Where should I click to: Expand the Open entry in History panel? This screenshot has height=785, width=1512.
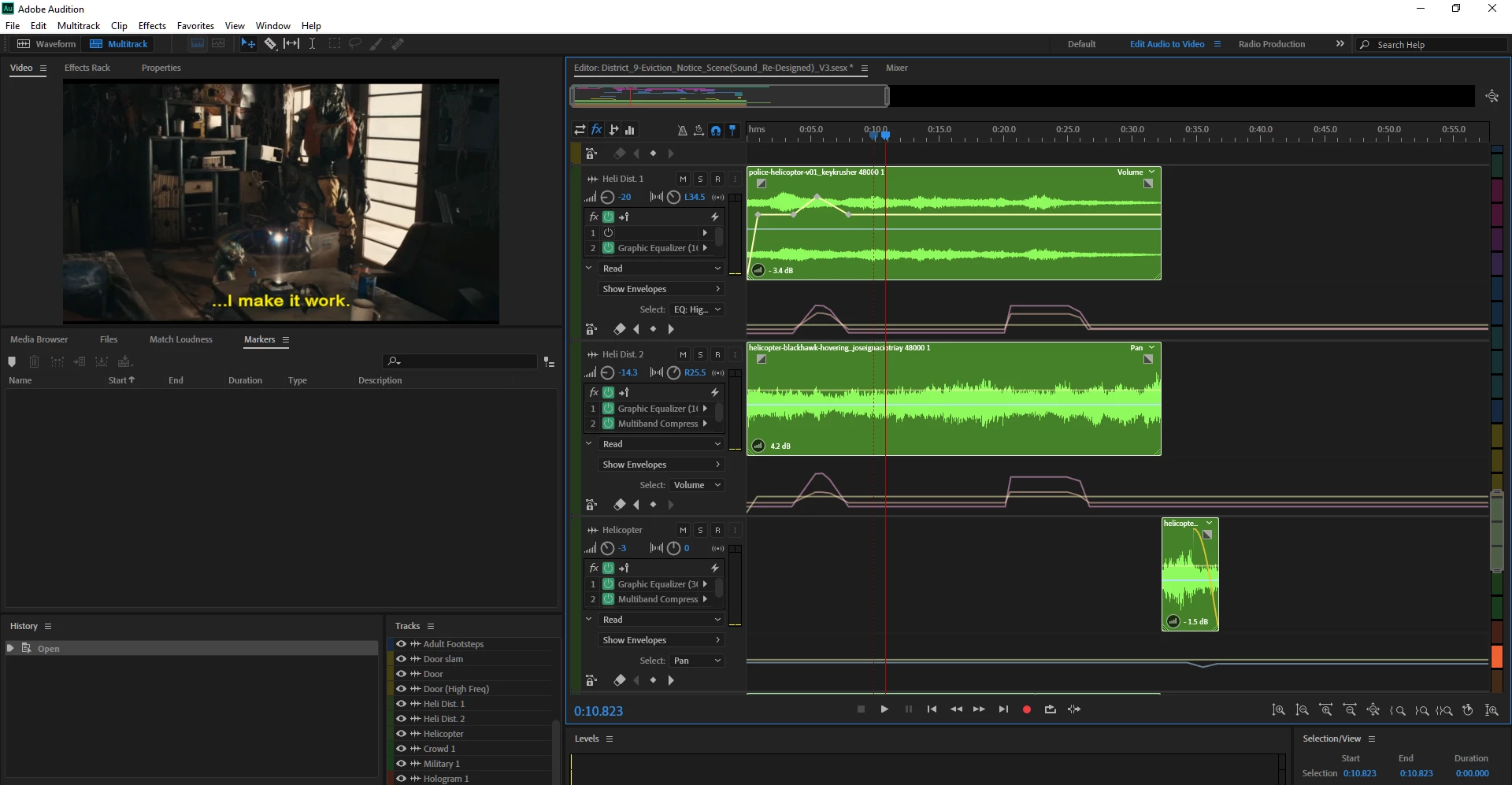tap(10, 648)
